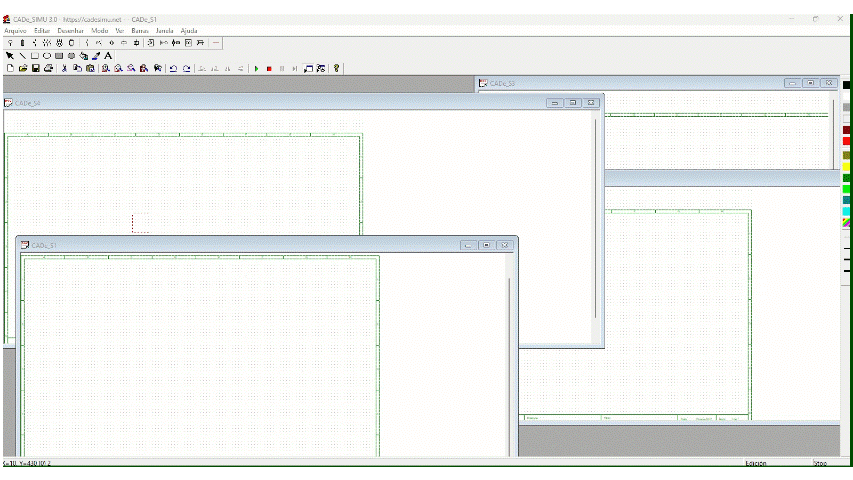Select the color brush tool
853x480 pixels.
point(96,56)
